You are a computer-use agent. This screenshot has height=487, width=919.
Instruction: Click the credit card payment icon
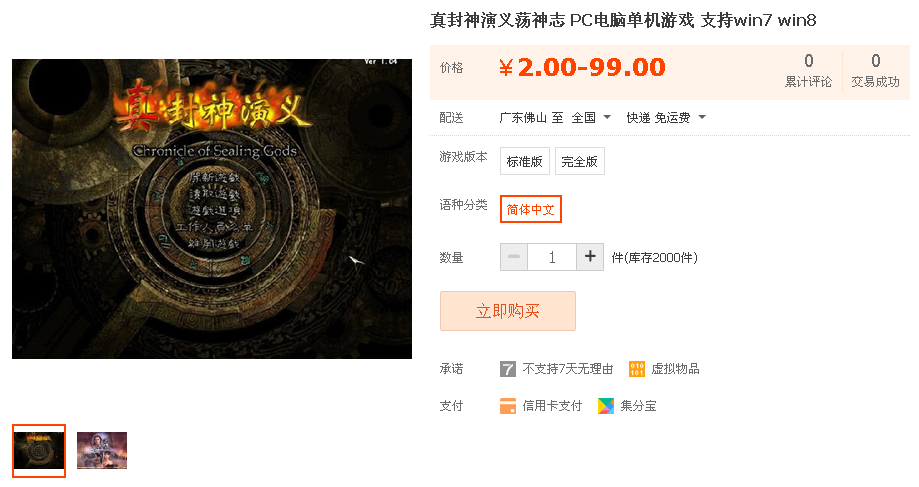click(x=508, y=406)
